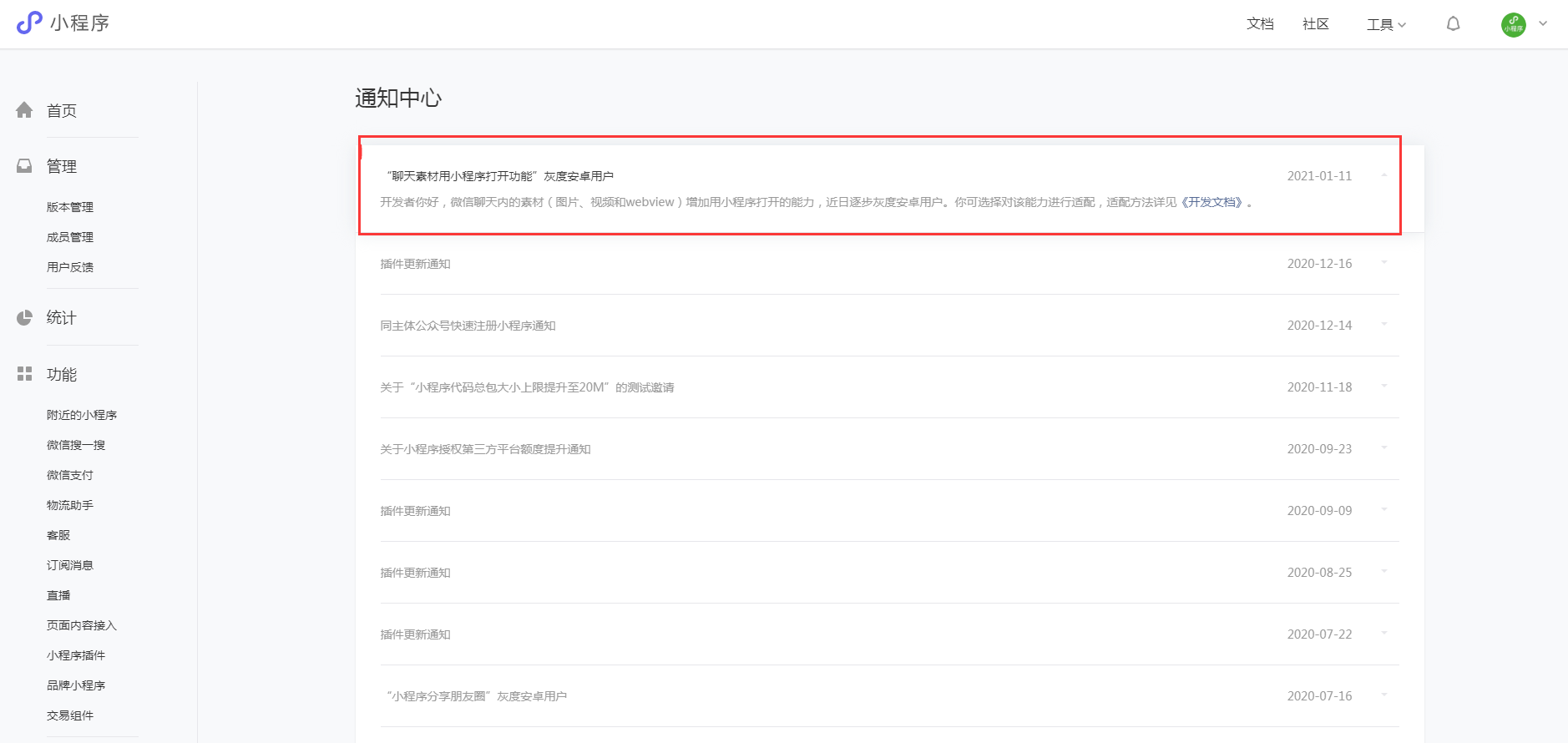Open 小程序插件 in the sidebar
Image resolution: width=1568 pixels, height=743 pixels.
pos(76,655)
